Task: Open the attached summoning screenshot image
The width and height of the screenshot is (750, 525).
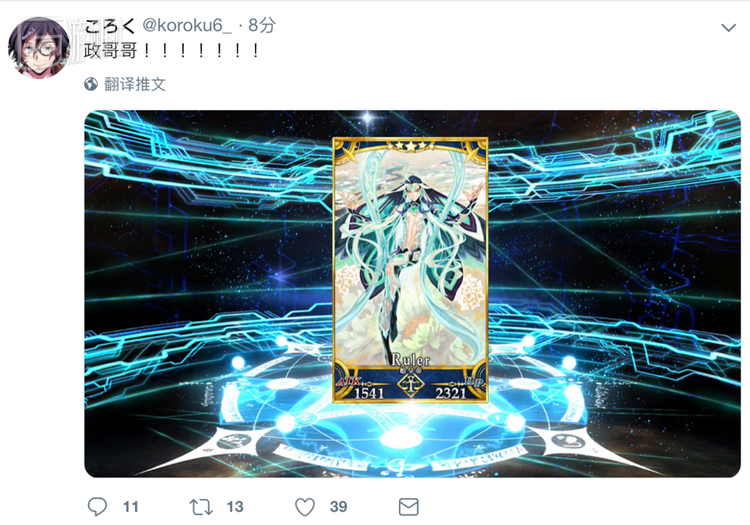Action: pos(412,294)
